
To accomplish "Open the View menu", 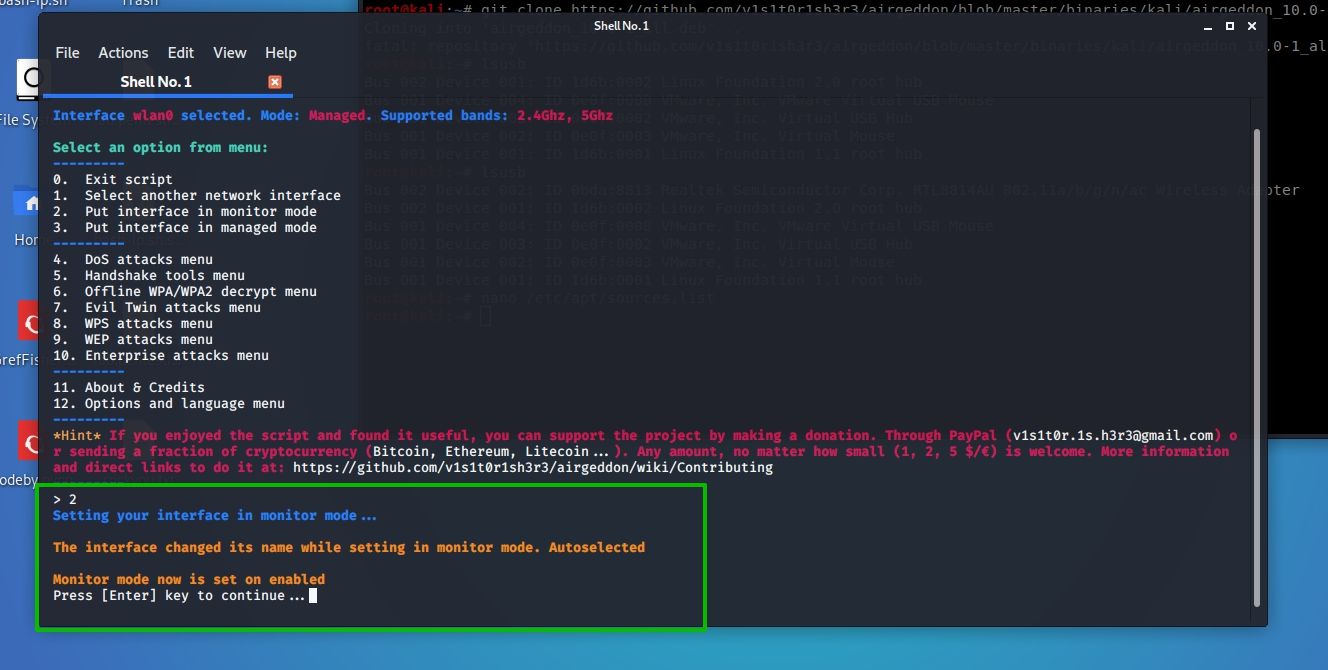I will pyautogui.click(x=230, y=53).
